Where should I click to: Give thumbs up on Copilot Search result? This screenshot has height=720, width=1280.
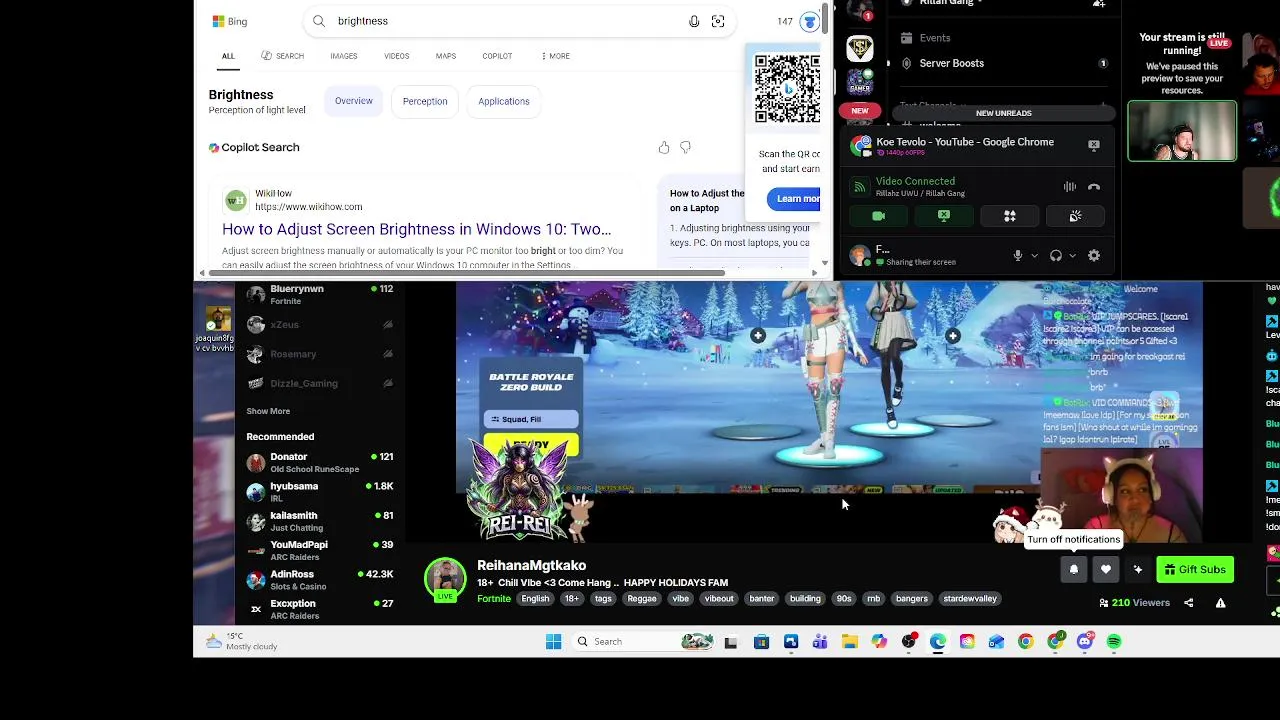664,148
